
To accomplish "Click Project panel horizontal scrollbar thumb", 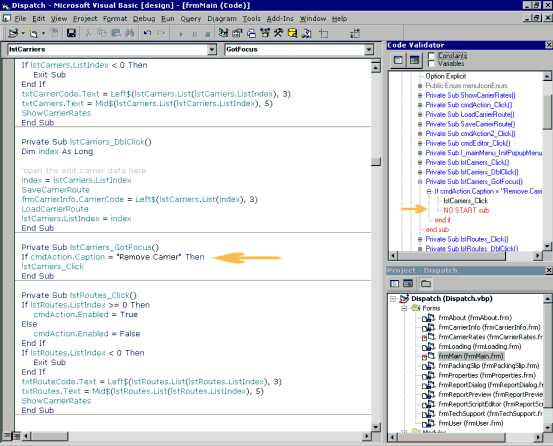I will [x=452, y=438].
